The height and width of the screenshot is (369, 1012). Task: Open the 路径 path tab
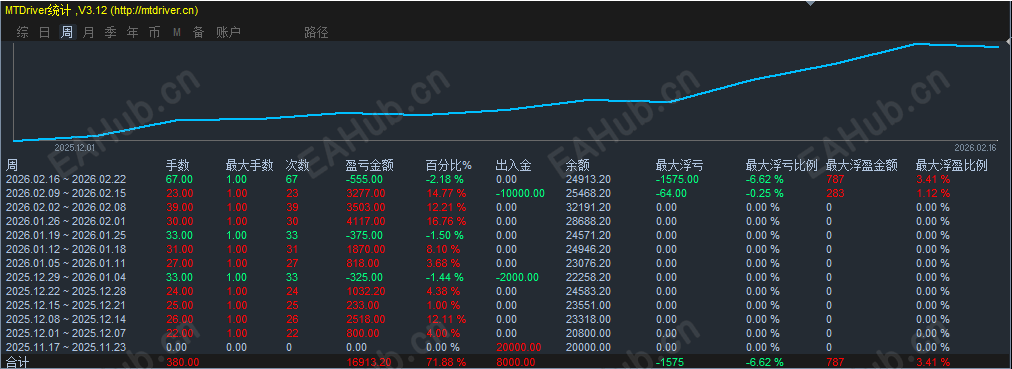316,32
